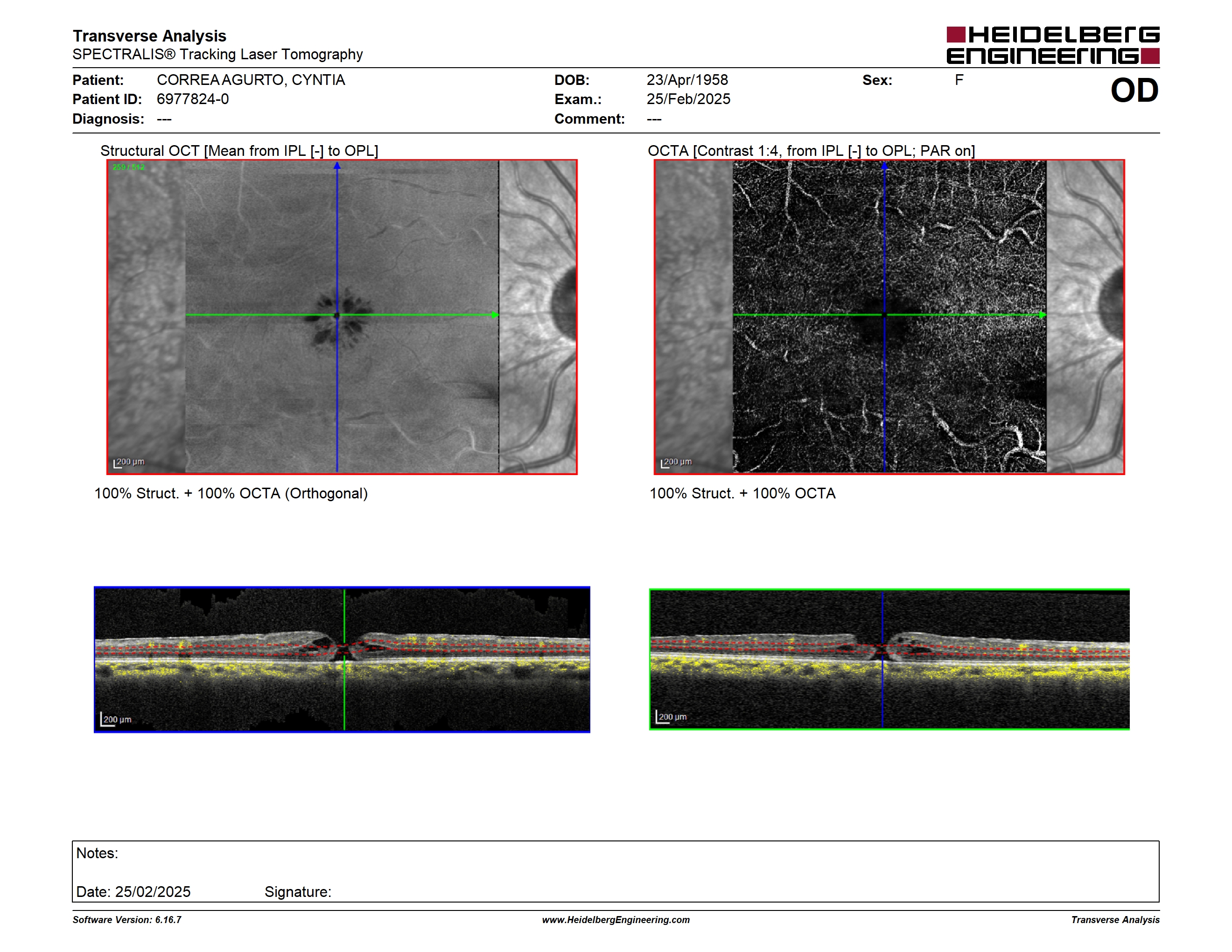Screen dimensions: 1232x952
Task: Click the 200 µm scale in blue-framed B-scan
Action: coord(116,720)
